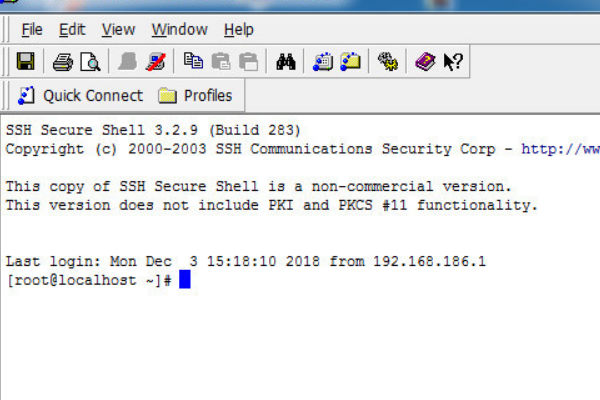This screenshot has height=400, width=600.
Task: Open Settings using the gears icon
Action: click(x=388, y=62)
